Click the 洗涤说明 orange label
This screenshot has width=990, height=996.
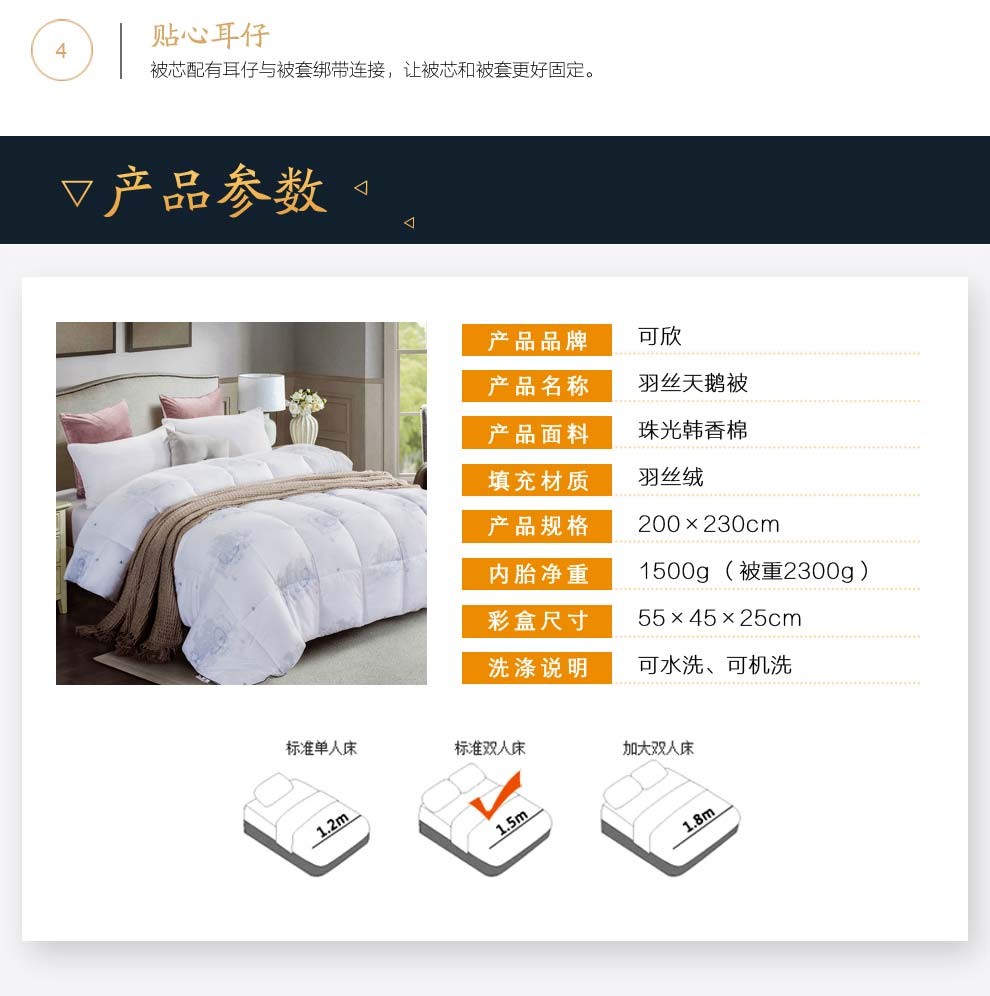(x=537, y=668)
